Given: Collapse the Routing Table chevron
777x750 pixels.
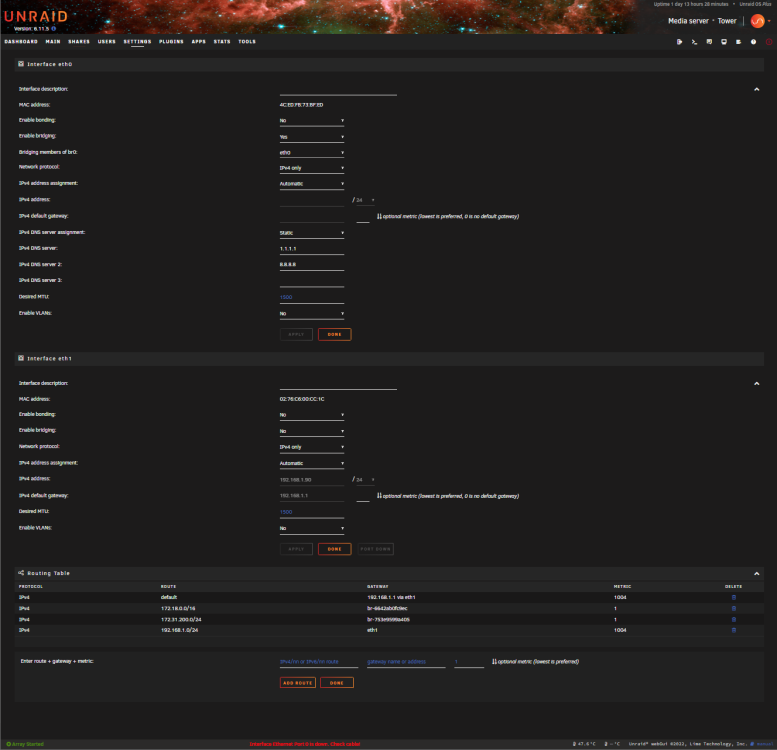Looking at the screenshot, I should (x=757, y=574).
